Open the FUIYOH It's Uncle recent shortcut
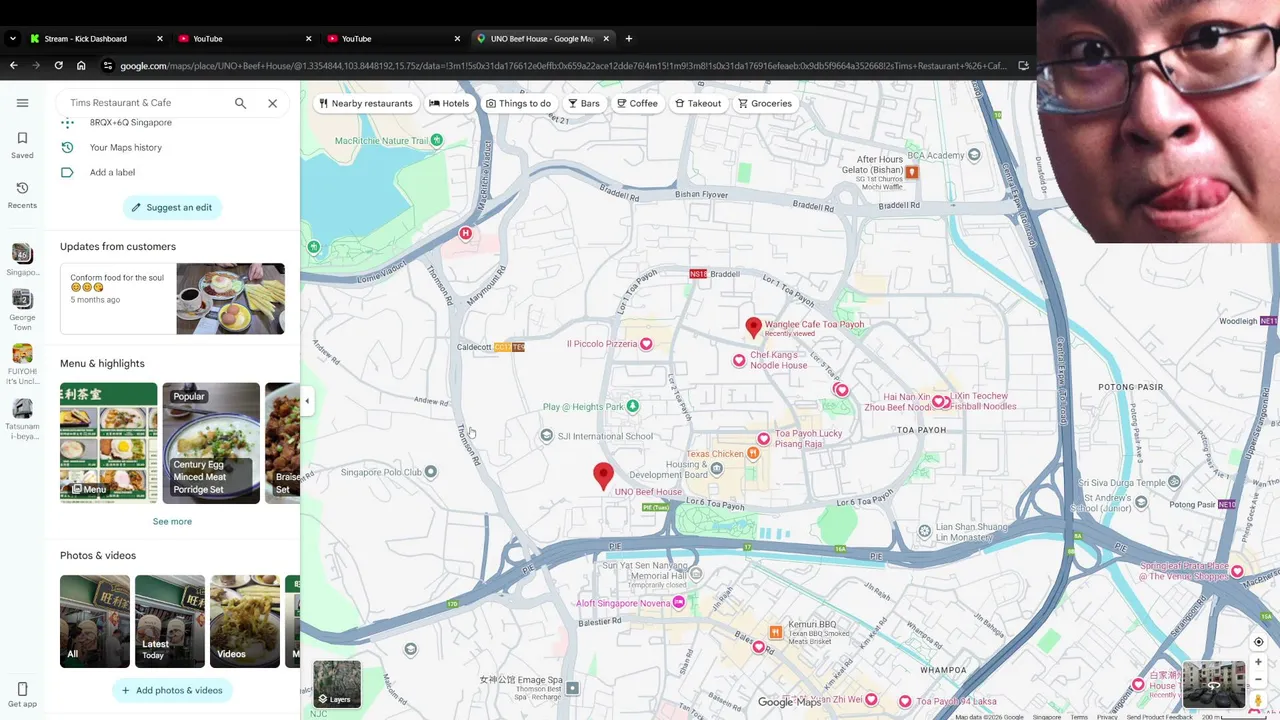The image size is (1280, 720). pos(22,364)
